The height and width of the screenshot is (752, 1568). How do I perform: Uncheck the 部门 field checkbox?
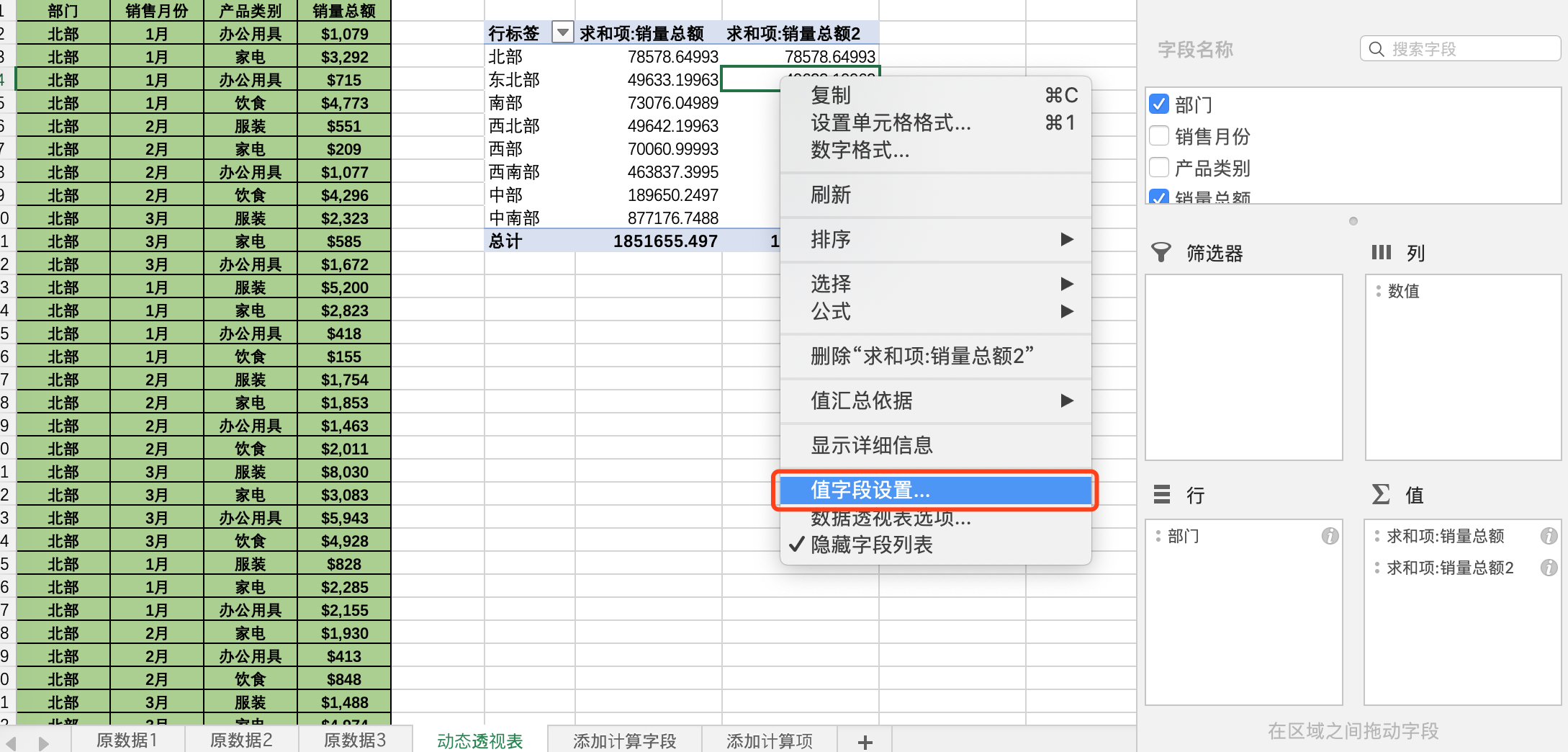pos(1159,104)
